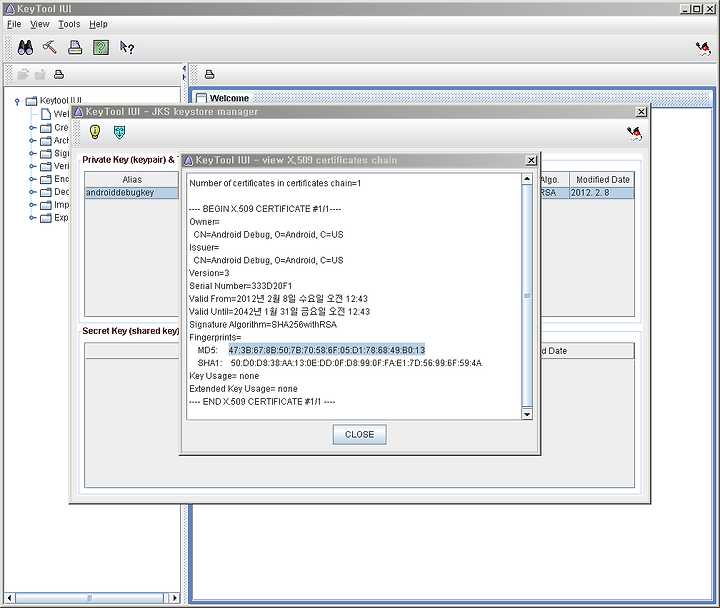Click the highlighted MD5 fingerprint value

point(326,350)
